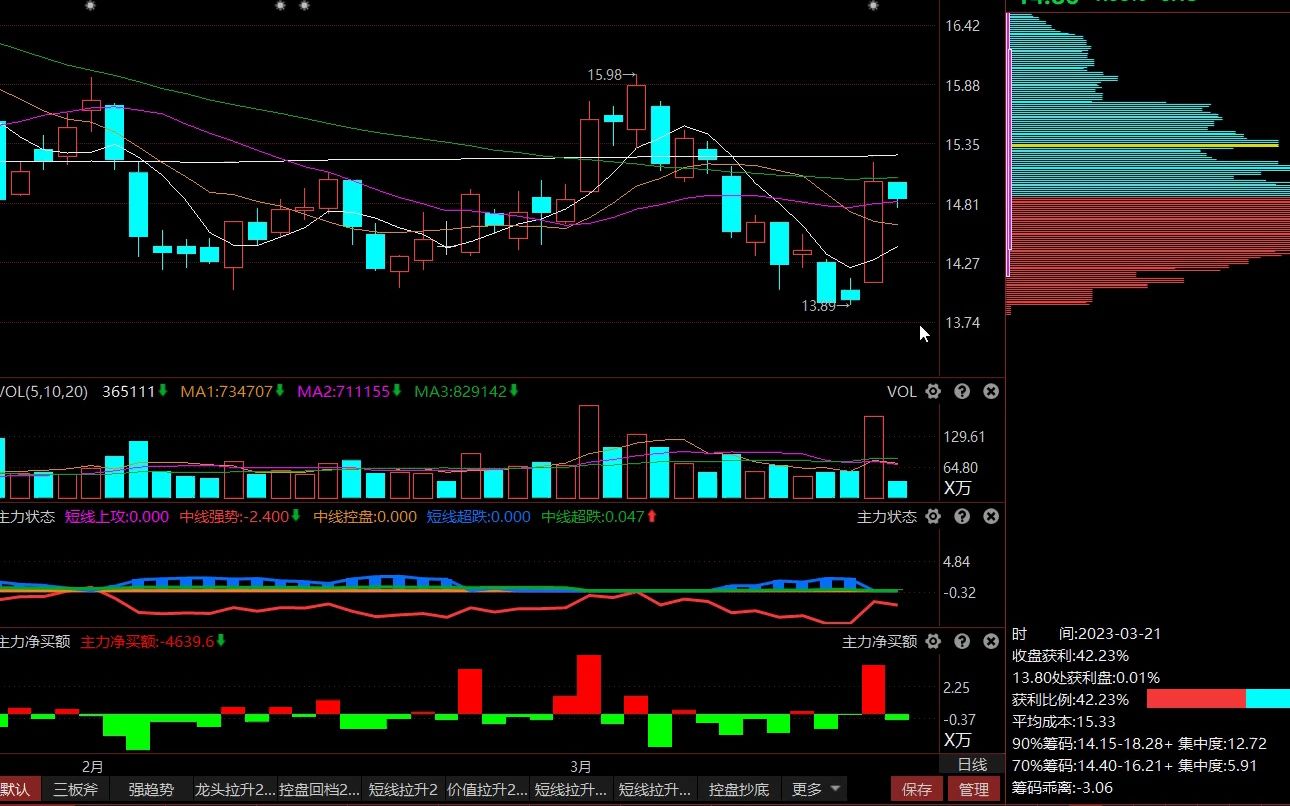Click the 3月 date axis label
The image size is (1290, 806).
coord(581,767)
